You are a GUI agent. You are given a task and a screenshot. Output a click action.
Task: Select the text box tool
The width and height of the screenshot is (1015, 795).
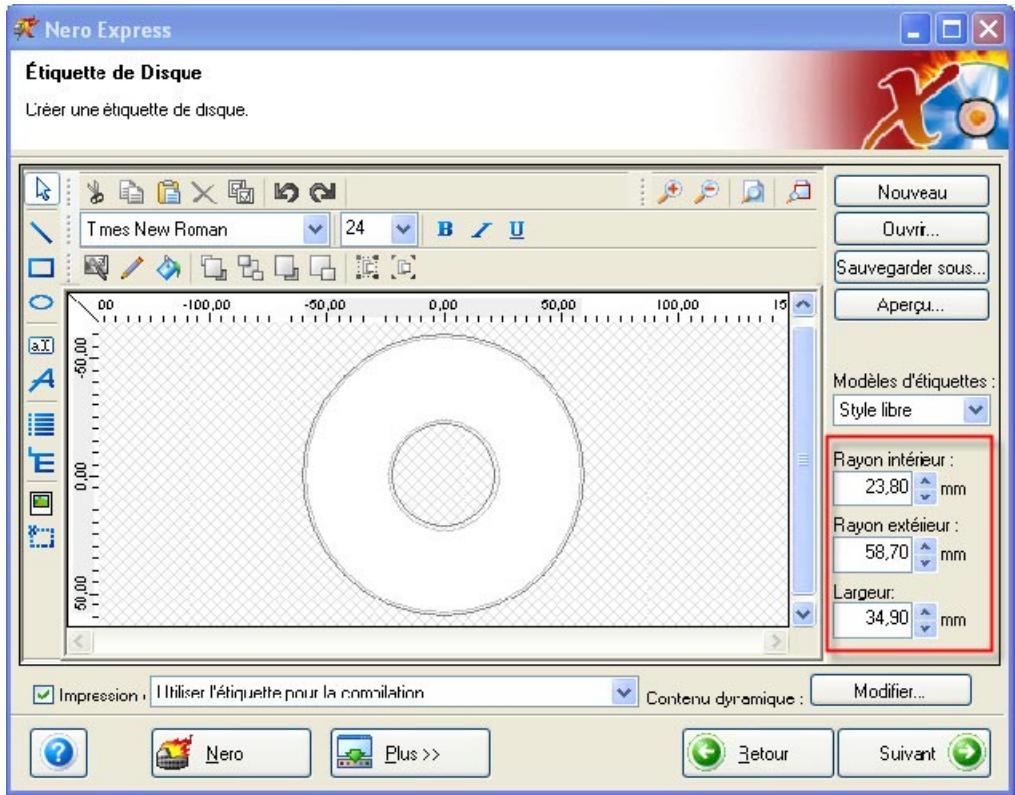tap(41, 345)
